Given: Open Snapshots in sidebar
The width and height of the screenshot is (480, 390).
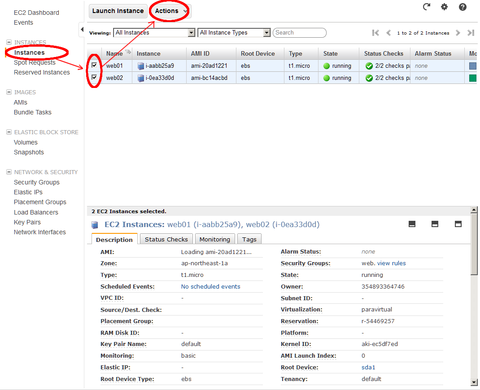Looking at the screenshot, I should [x=29, y=152].
